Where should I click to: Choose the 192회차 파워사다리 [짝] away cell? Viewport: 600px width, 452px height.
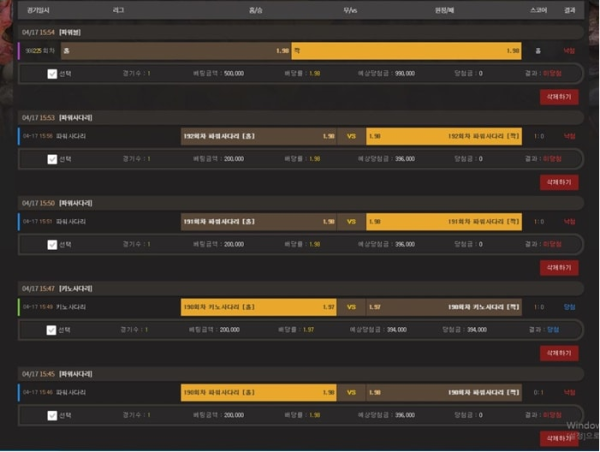(444, 136)
